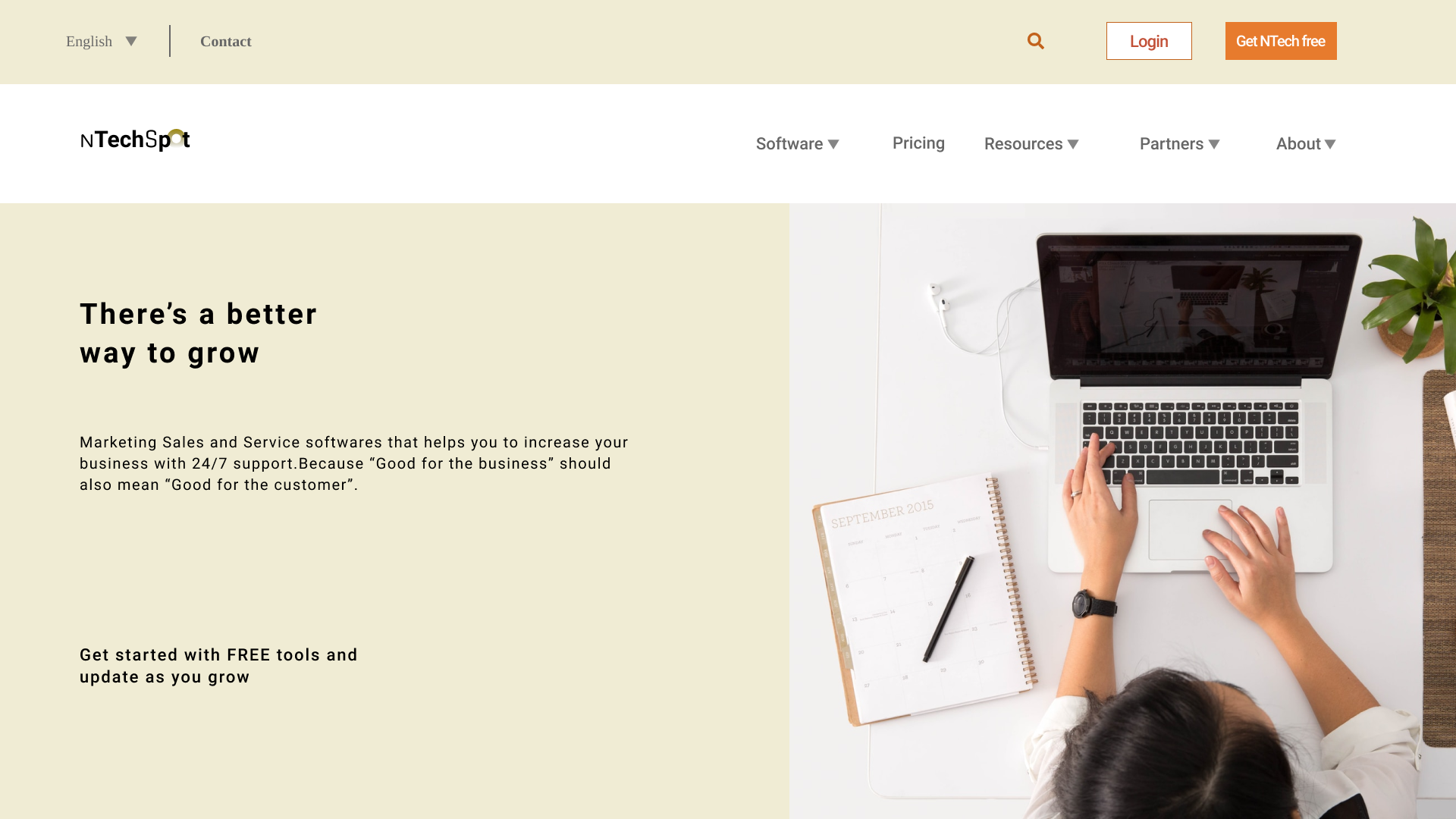Open the English language dropdown
Image resolution: width=1456 pixels, height=819 pixels.
102,41
